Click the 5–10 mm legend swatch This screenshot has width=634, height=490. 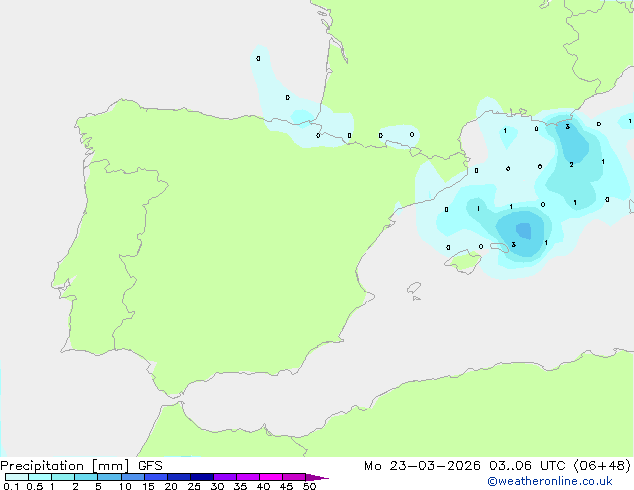click(x=110, y=477)
